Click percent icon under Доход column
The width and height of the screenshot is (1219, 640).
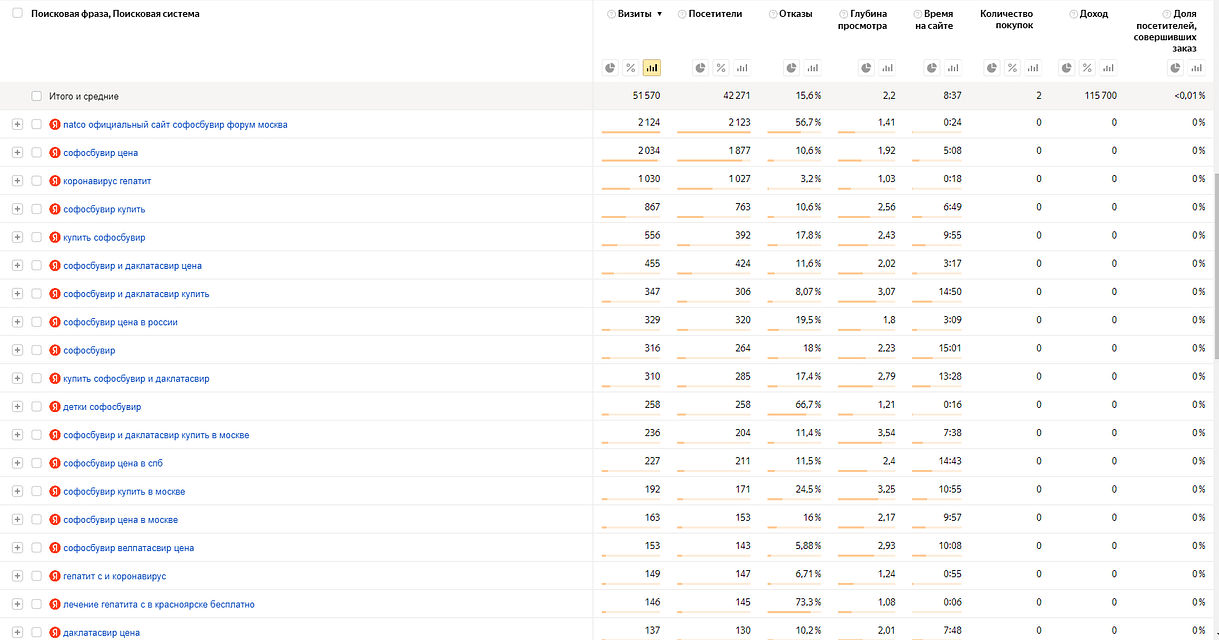tap(1087, 68)
